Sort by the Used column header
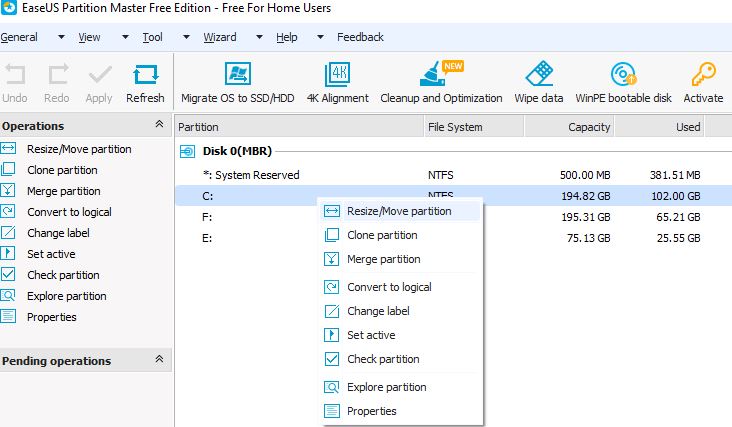The width and height of the screenshot is (732, 427). (x=660, y=127)
